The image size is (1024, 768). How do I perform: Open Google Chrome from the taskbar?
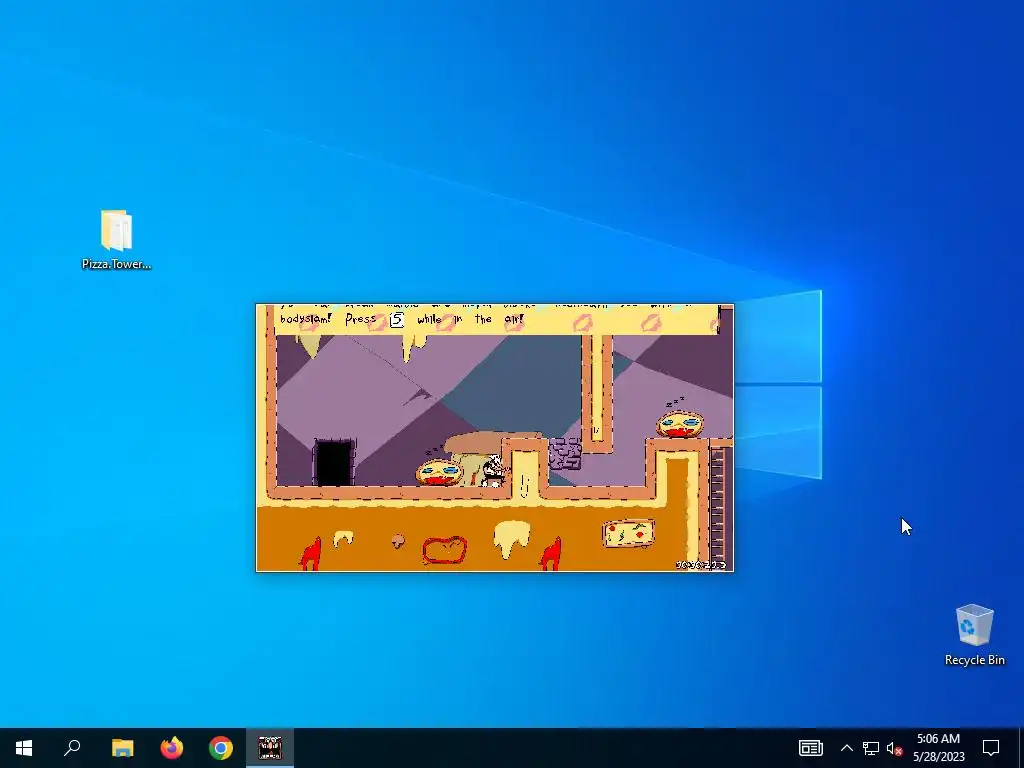221,748
